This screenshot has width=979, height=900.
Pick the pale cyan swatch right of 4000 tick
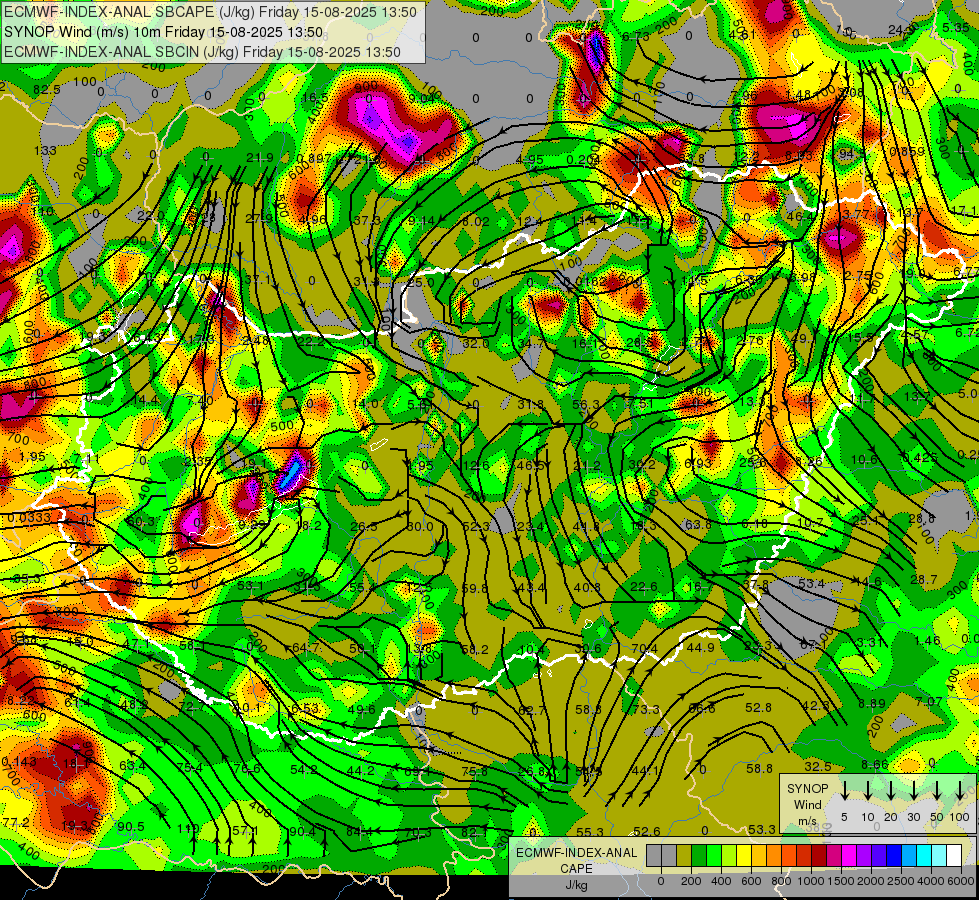[939, 855]
